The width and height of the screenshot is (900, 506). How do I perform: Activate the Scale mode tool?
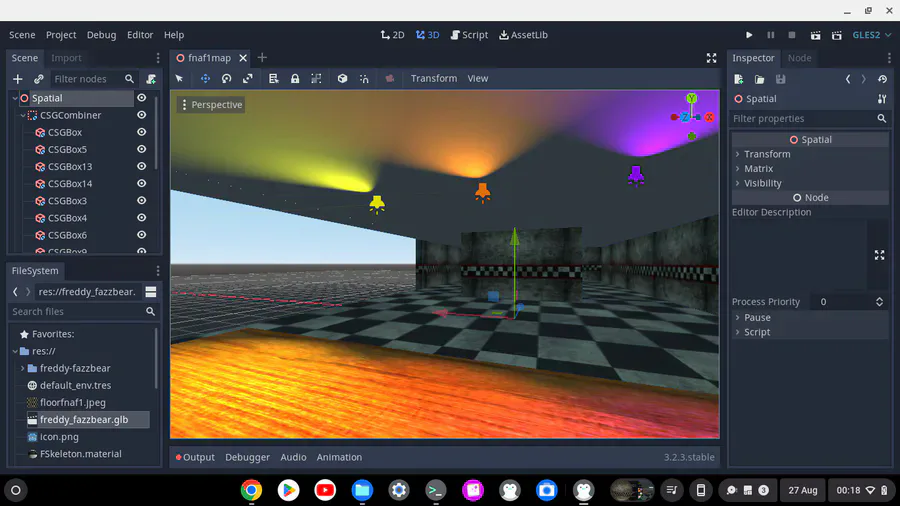pos(247,79)
